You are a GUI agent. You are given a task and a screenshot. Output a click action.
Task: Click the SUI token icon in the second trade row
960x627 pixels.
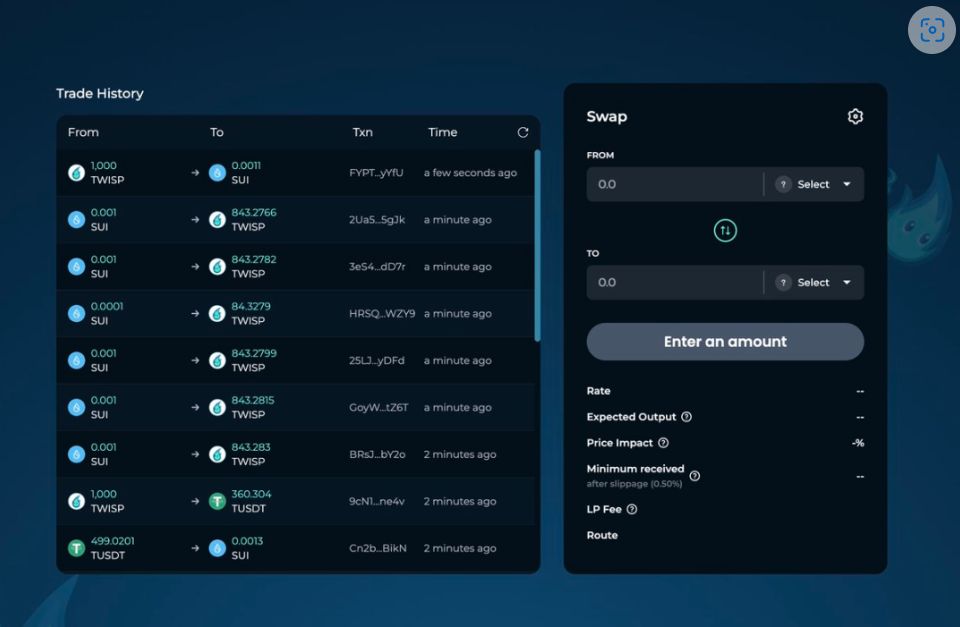click(75, 219)
